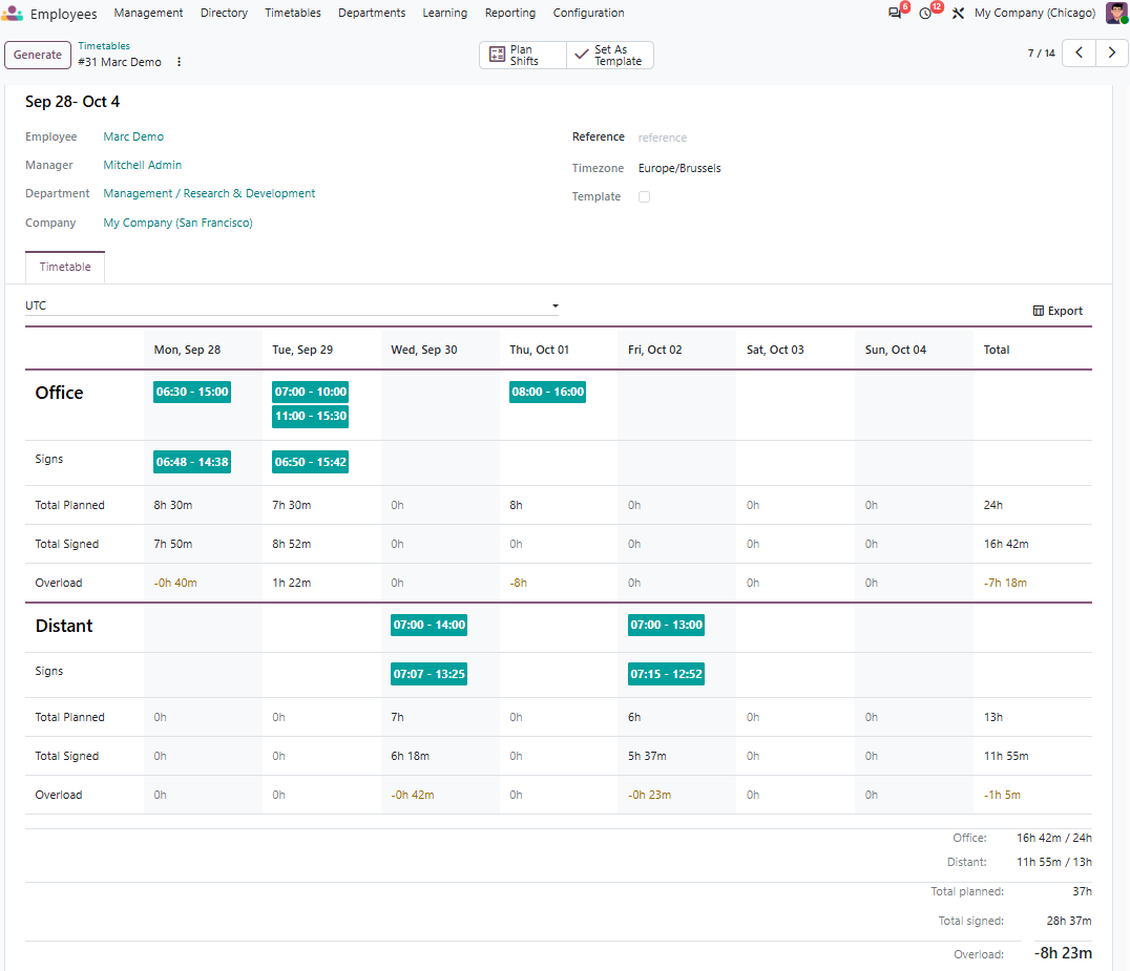The image size is (1130, 971).
Task: Click the 16h 42m Office signed total
Action: point(1006,544)
